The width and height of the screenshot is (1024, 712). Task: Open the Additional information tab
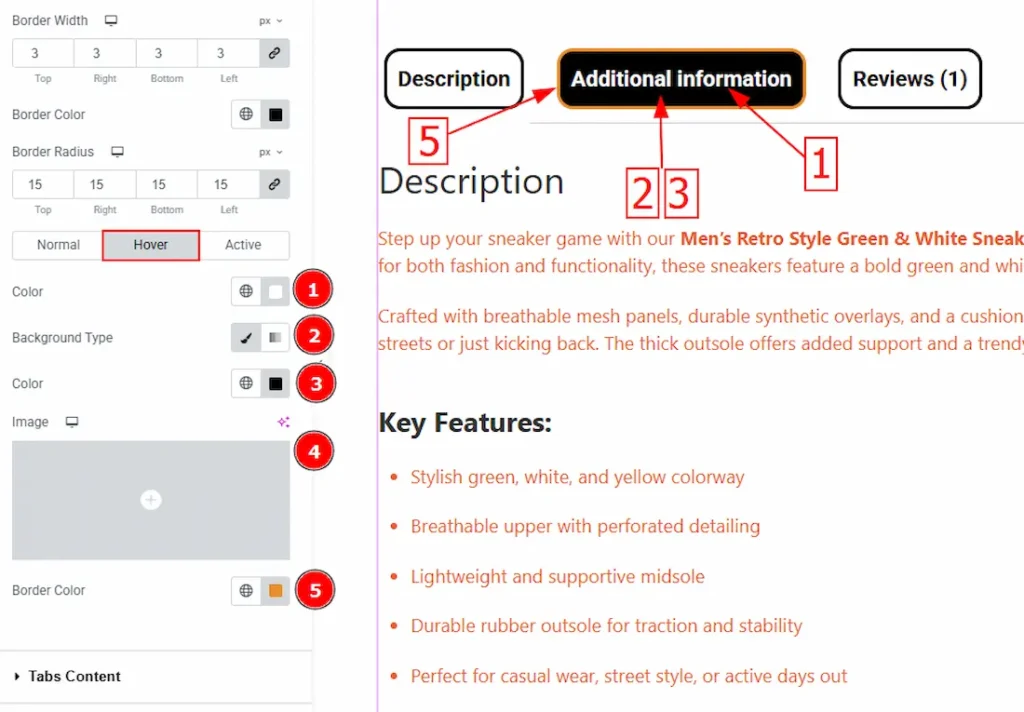[681, 79]
